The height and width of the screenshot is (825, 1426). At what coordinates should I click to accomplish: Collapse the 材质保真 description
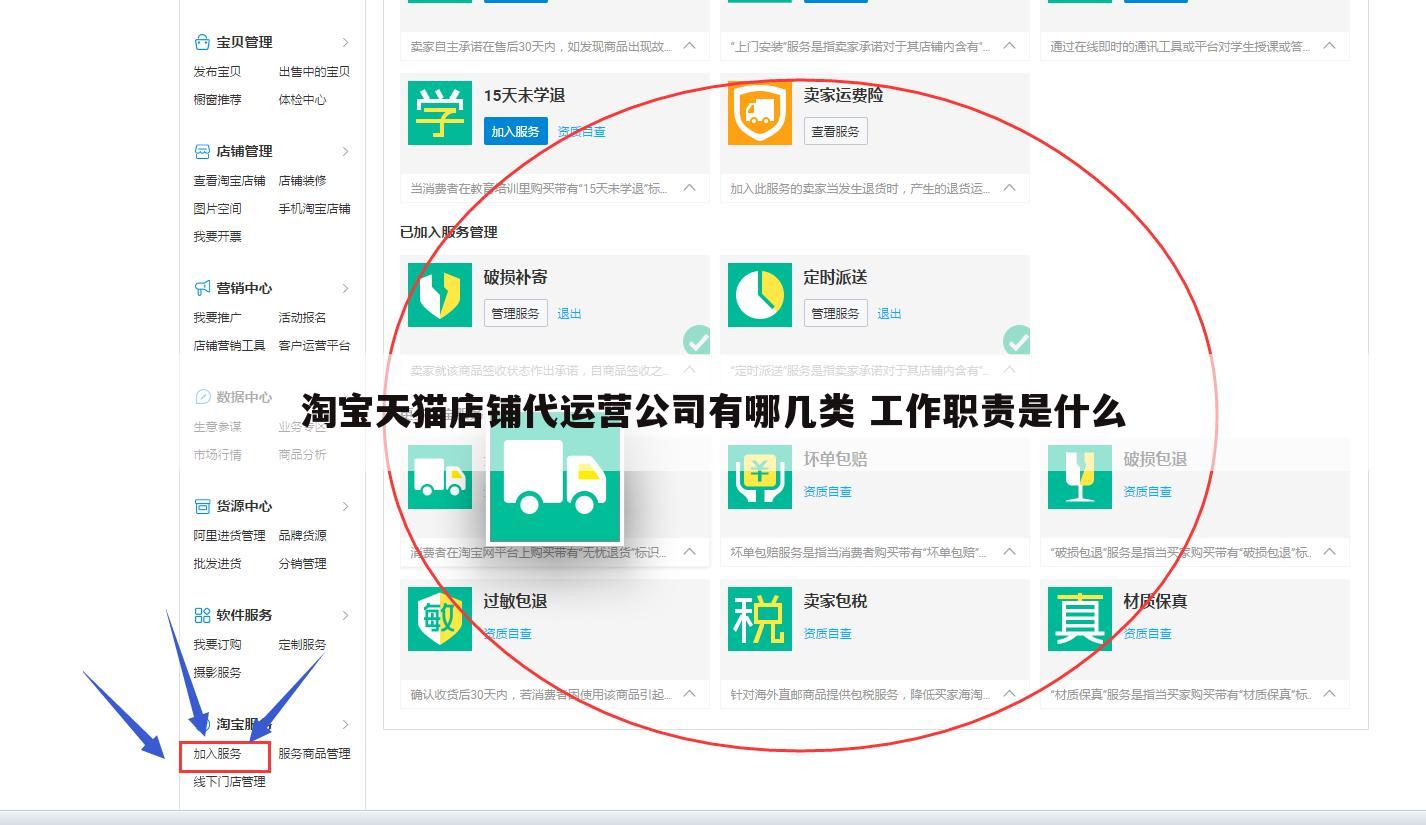click(1329, 694)
